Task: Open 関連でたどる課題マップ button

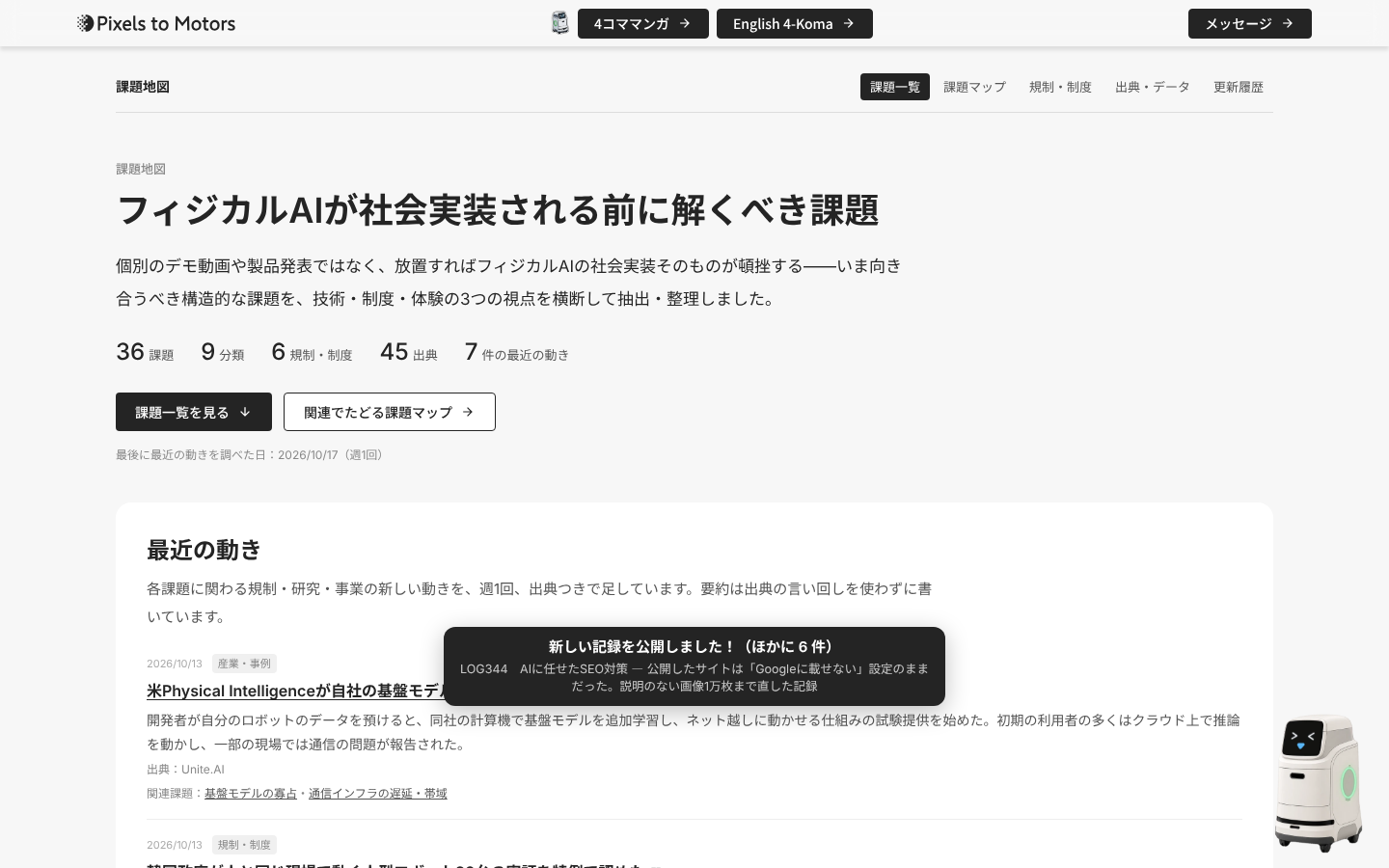Action: (390, 412)
